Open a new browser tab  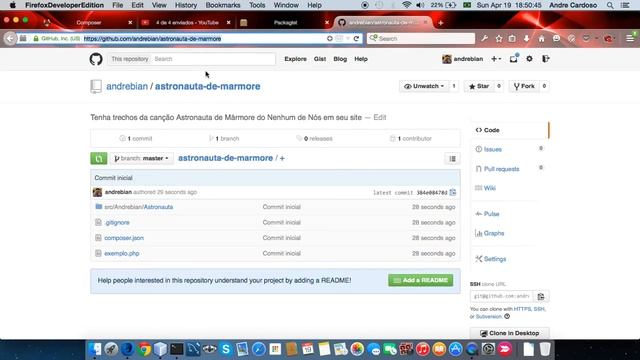point(440,23)
